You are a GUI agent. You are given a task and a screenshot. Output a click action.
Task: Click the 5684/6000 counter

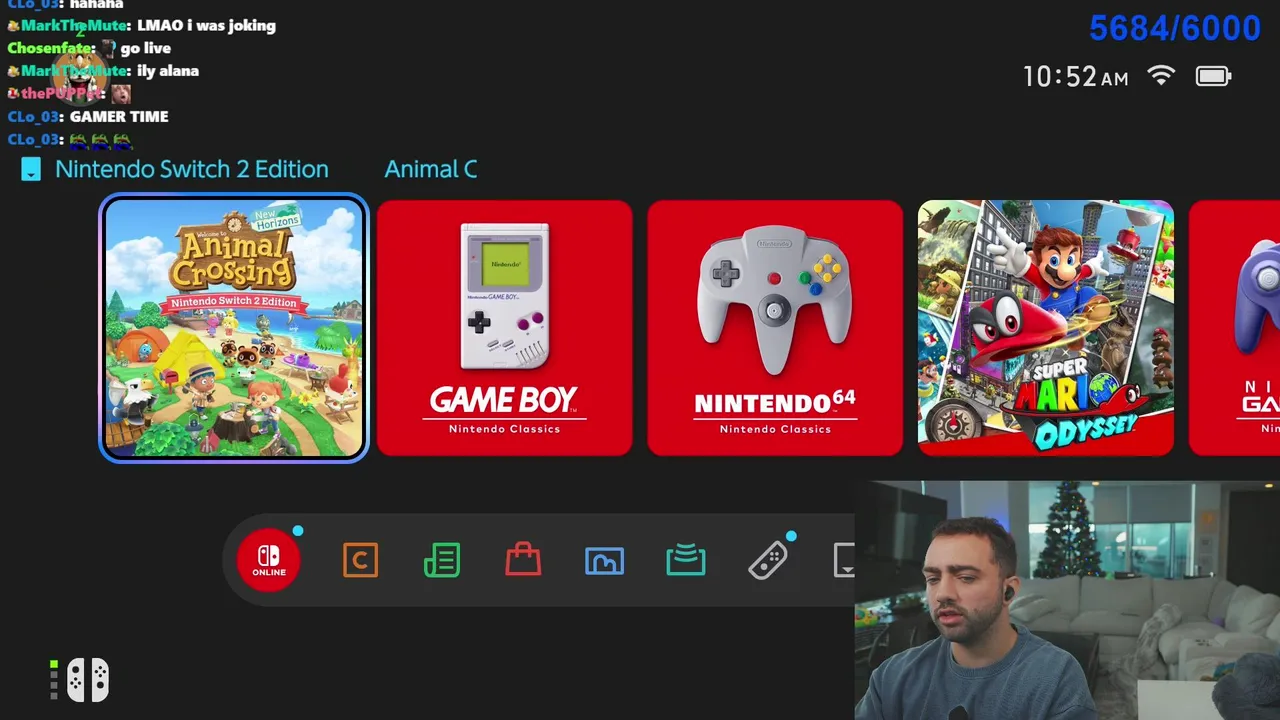(x=1174, y=28)
